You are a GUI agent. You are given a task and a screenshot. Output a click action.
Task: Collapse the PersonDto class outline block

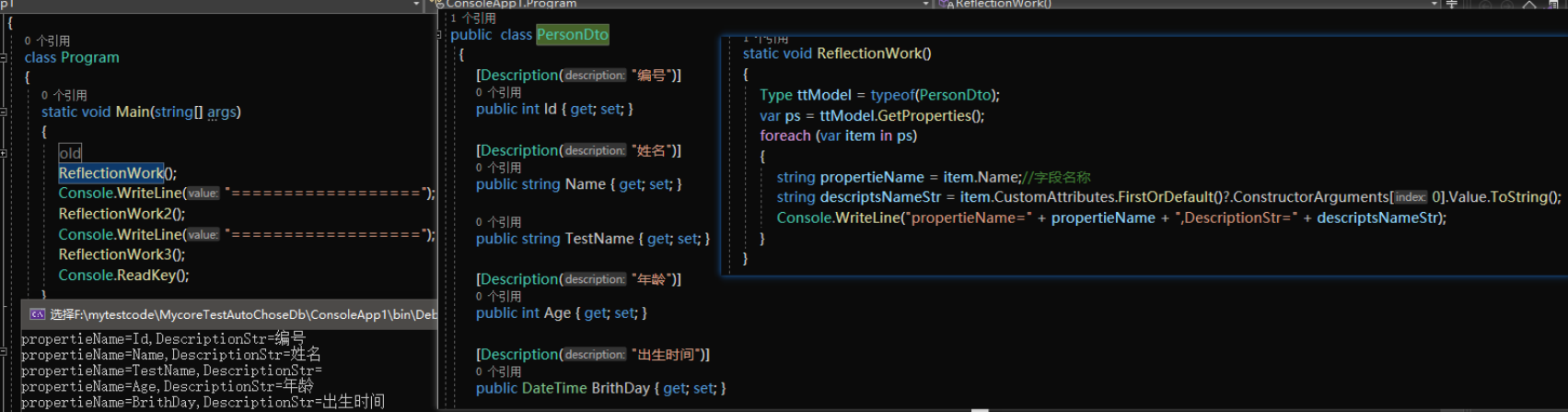tap(439, 35)
